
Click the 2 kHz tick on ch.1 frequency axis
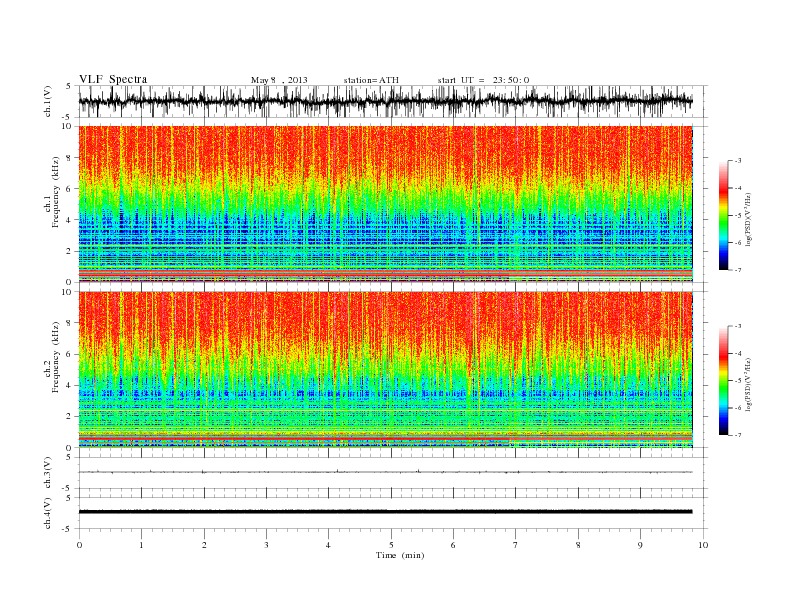tap(69, 251)
